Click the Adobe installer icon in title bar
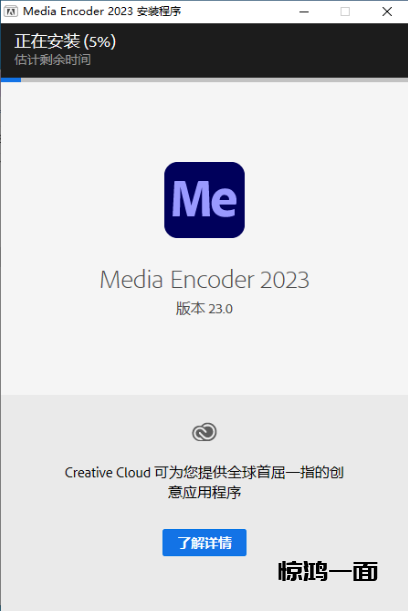This screenshot has width=408, height=611. coord(11,11)
